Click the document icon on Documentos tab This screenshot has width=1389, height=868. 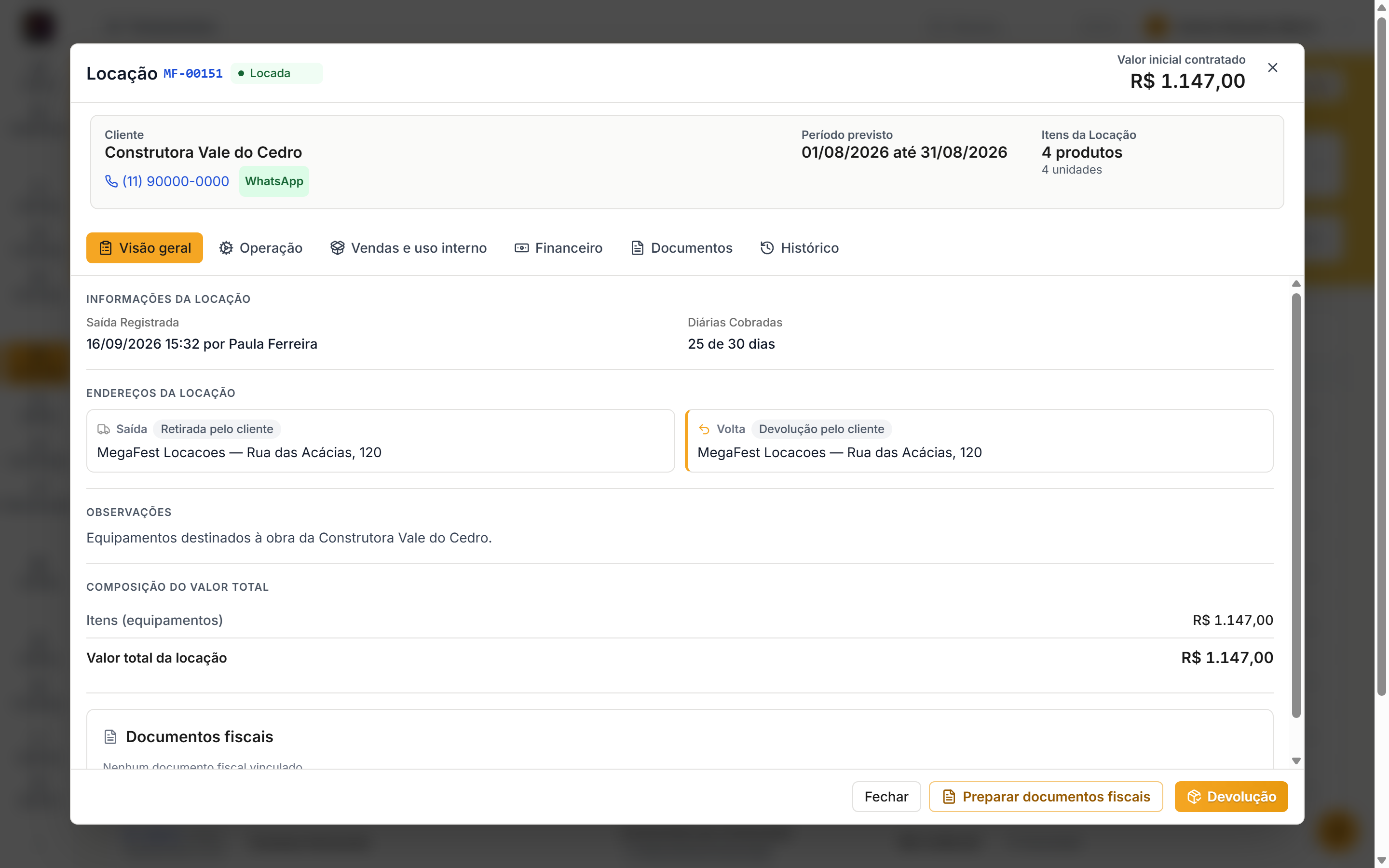click(637, 248)
